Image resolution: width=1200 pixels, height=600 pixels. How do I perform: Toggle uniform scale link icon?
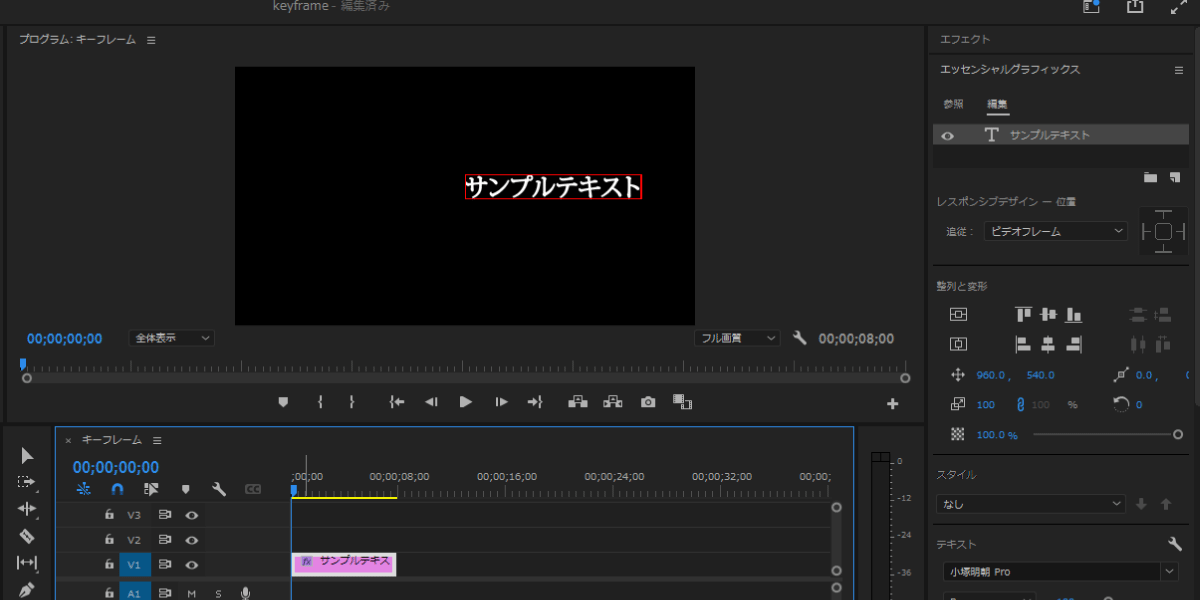(x=1021, y=405)
